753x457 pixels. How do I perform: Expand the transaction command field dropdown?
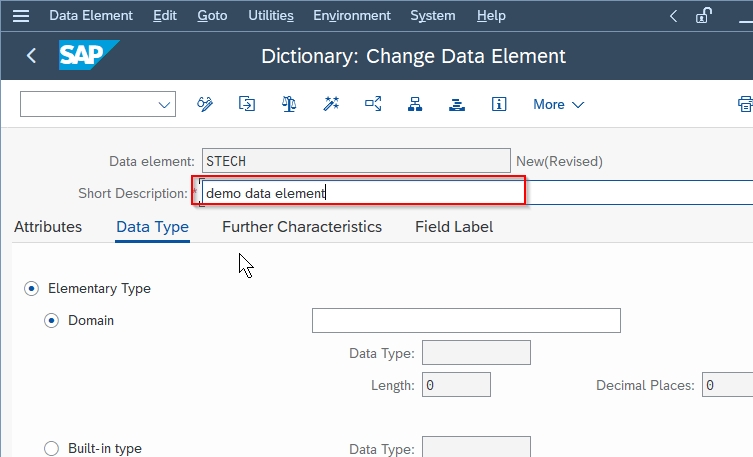[165, 104]
